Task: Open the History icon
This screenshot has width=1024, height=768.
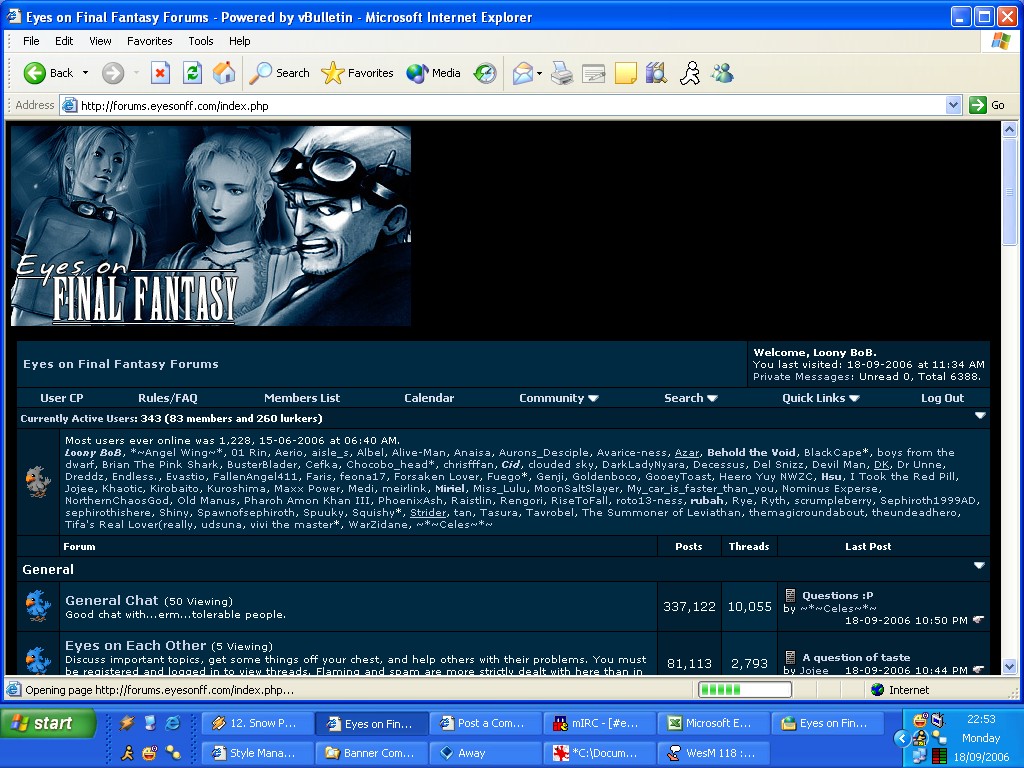Action: [485, 73]
